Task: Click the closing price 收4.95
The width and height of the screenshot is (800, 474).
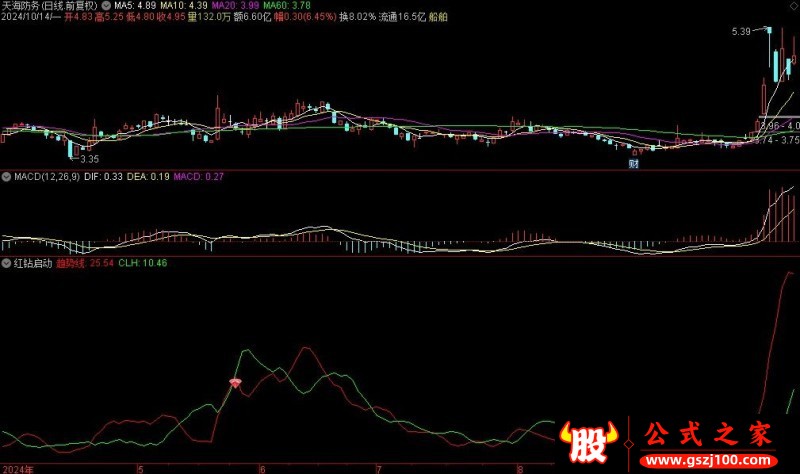Action: 171,17
